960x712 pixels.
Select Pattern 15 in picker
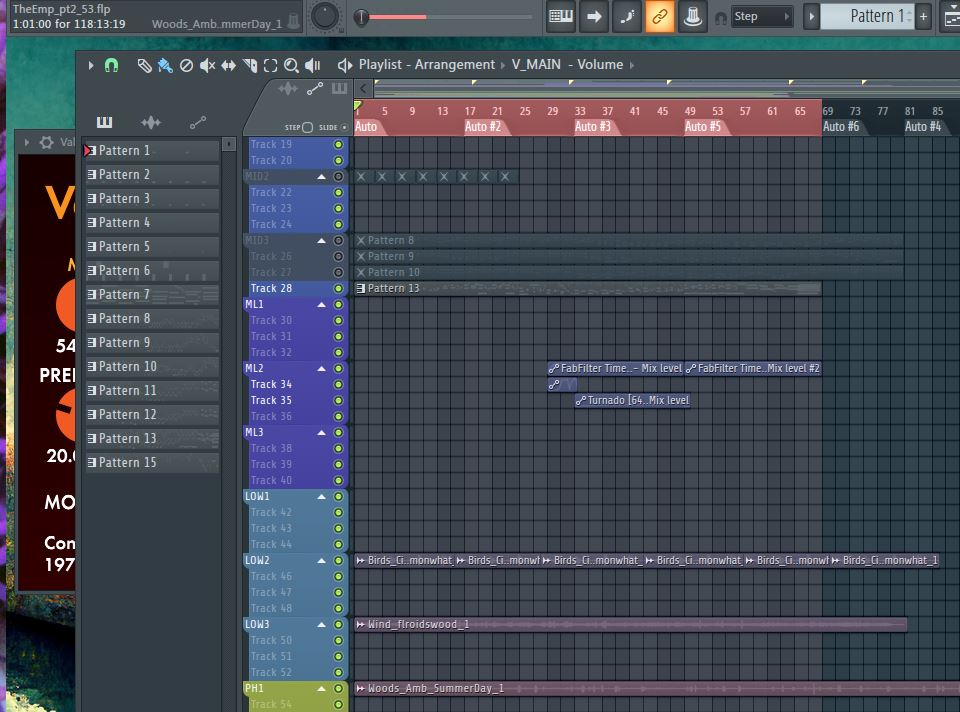[x=152, y=462]
